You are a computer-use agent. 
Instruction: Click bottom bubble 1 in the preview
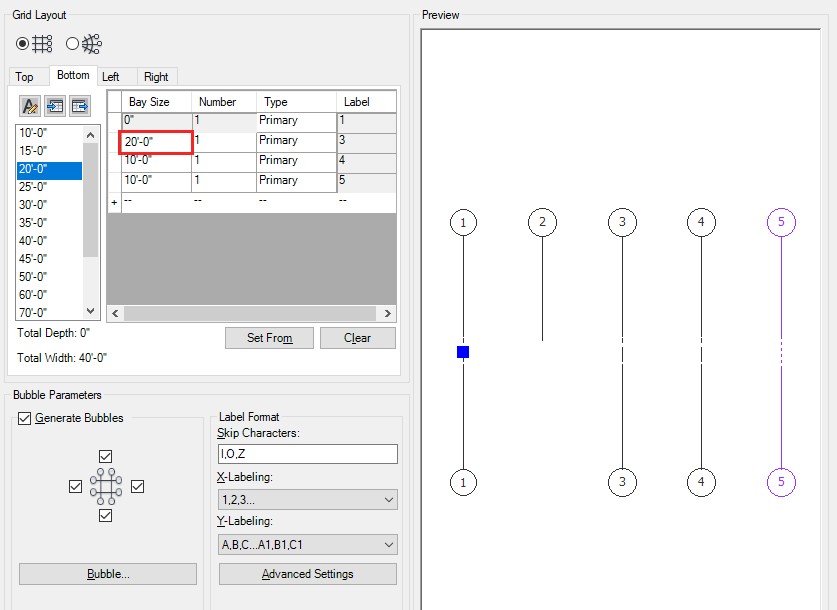point(463,482)
